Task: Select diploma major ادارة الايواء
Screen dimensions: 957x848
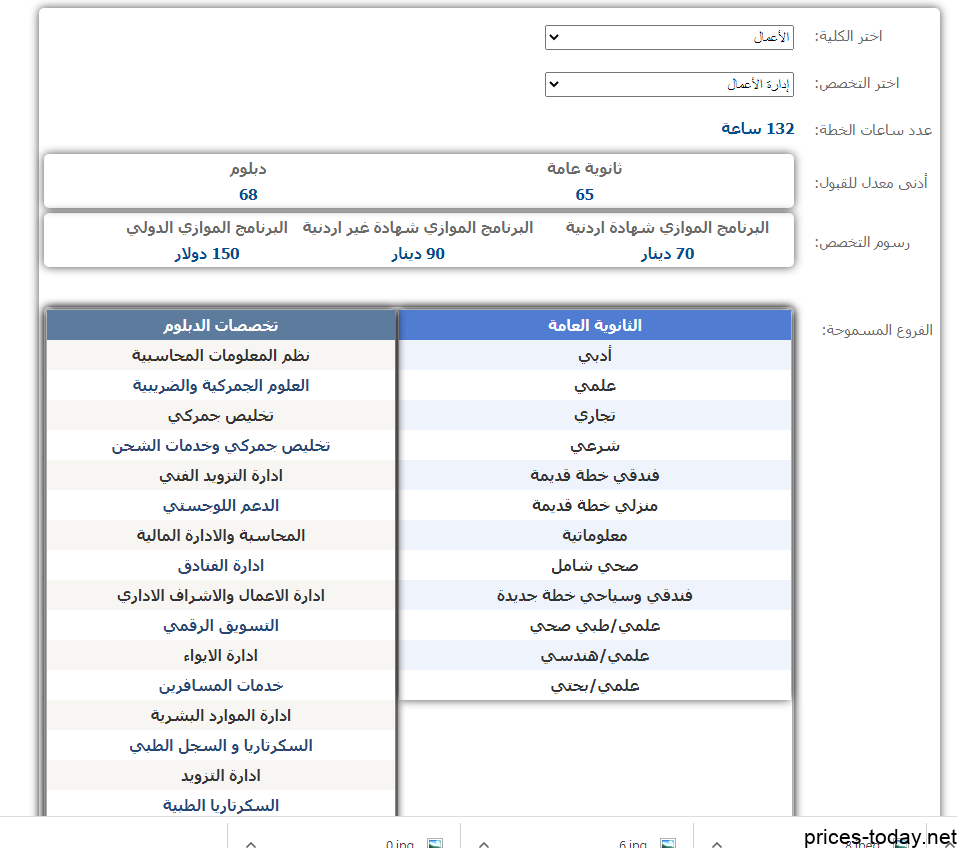Action: (x=221, y=655)
